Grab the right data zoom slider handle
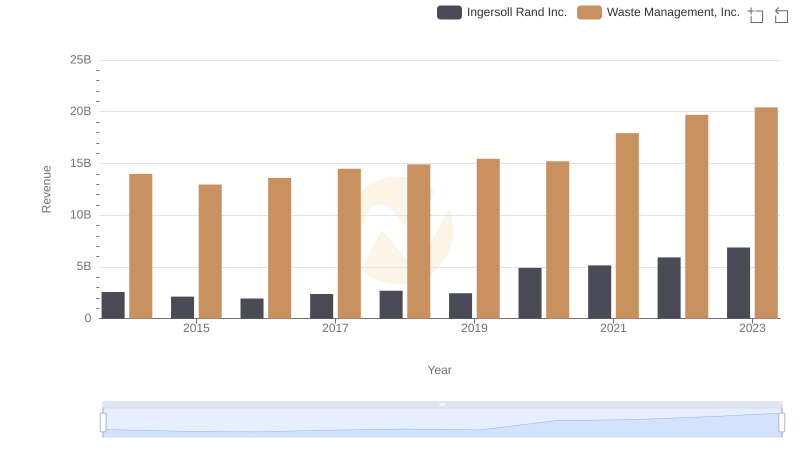 (x=781, y=423)
